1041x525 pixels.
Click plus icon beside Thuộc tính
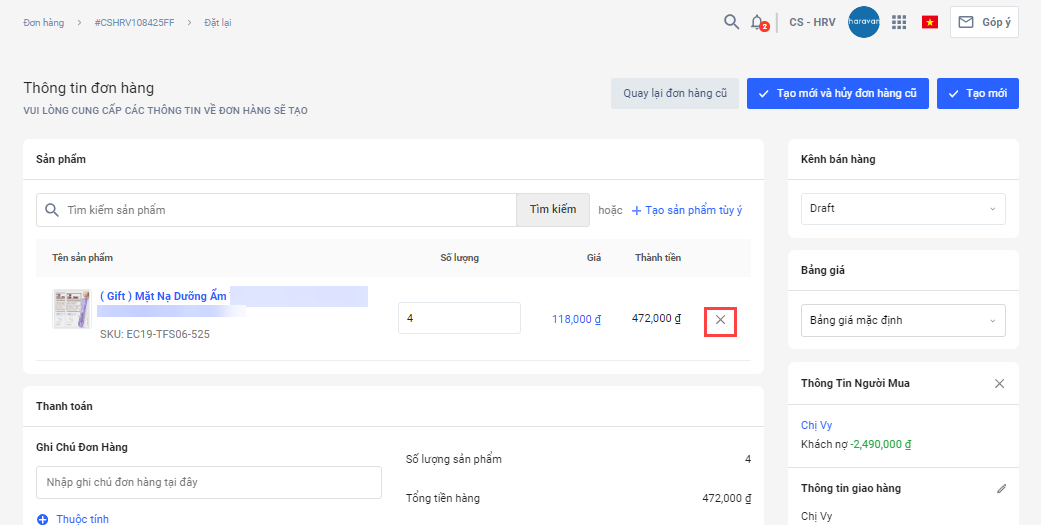pyautogui.click(x=42, y=519)
